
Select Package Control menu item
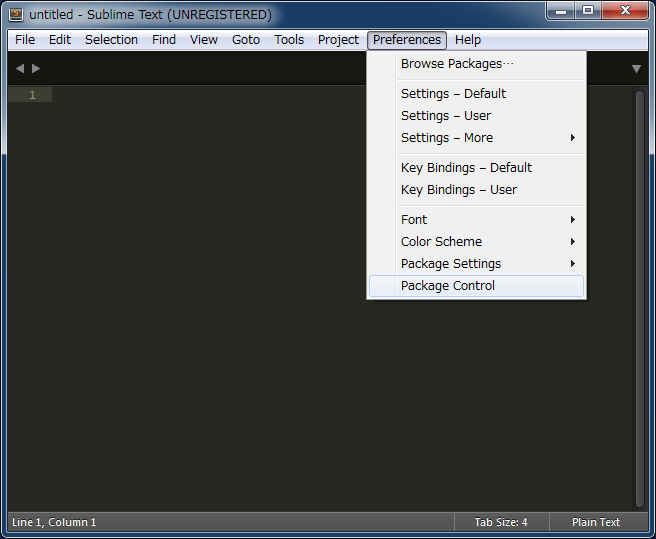476,286
